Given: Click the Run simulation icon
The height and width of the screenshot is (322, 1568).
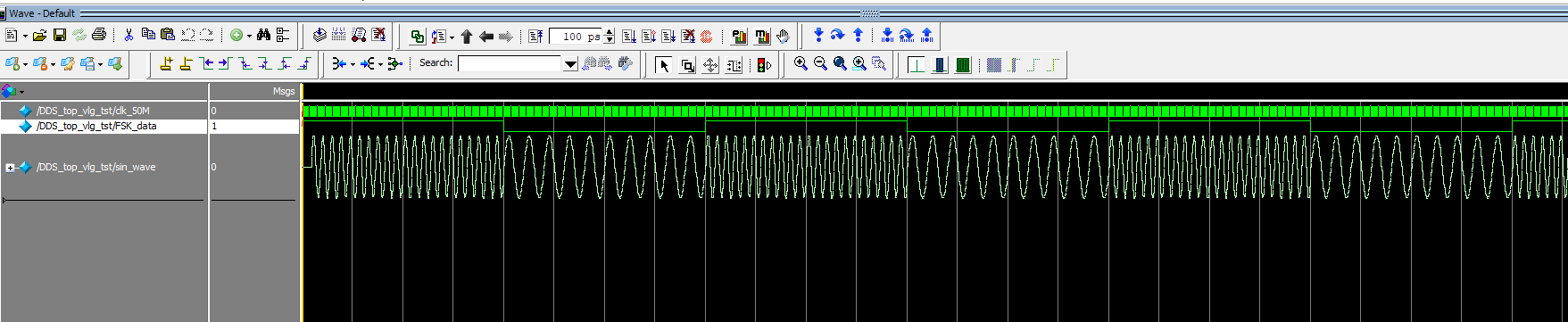Looking at the screenshot, I should 629,37.
